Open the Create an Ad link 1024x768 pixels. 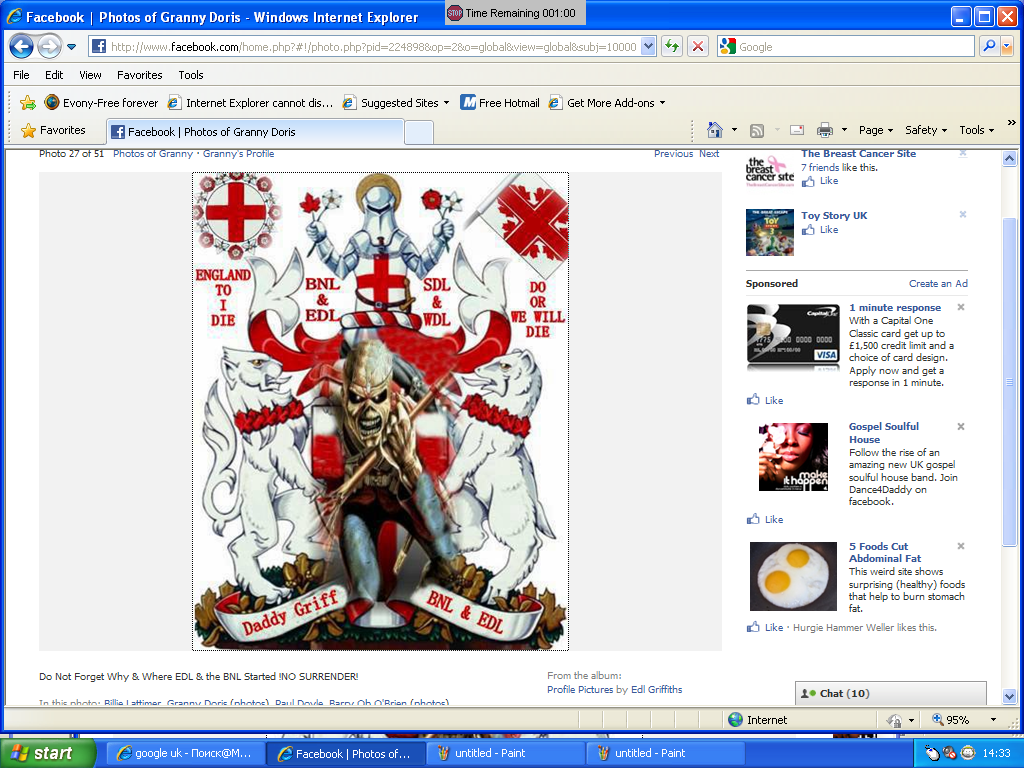coord(938,284)
